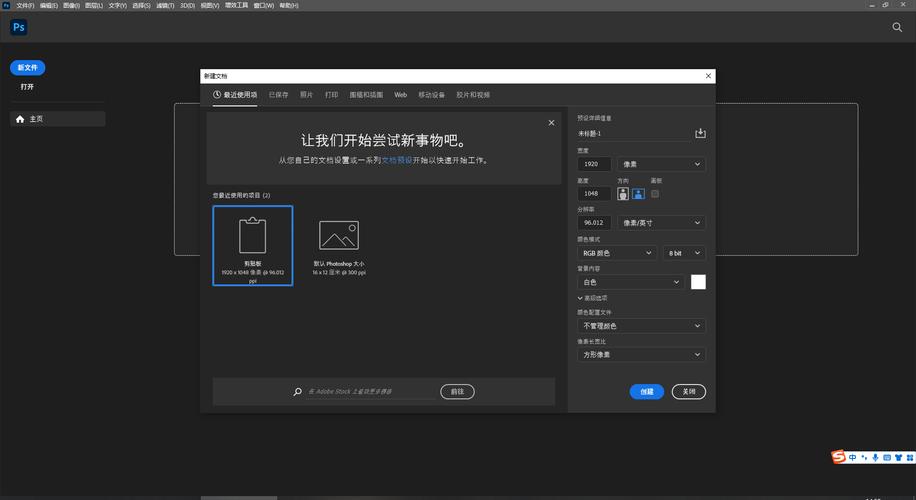Open the 编辑(E) menu
Screen dimensions: 916x500
click(x=48, y=5)
